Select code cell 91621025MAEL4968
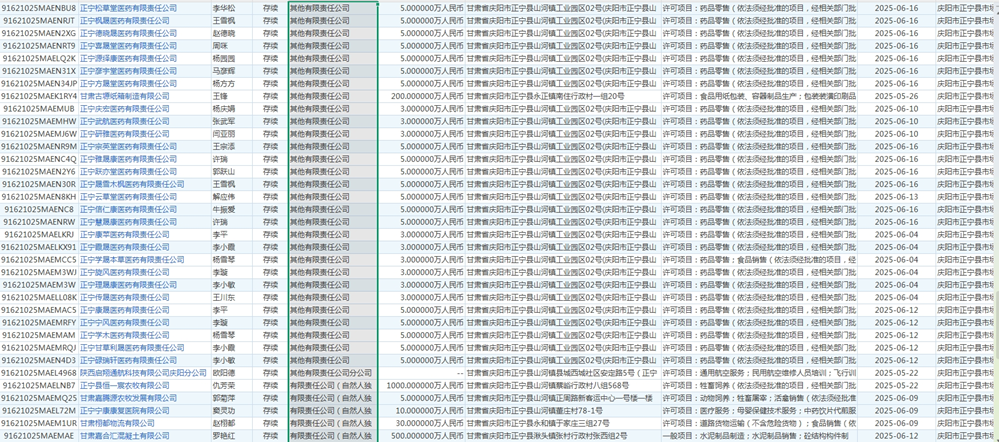 (39, 372)
